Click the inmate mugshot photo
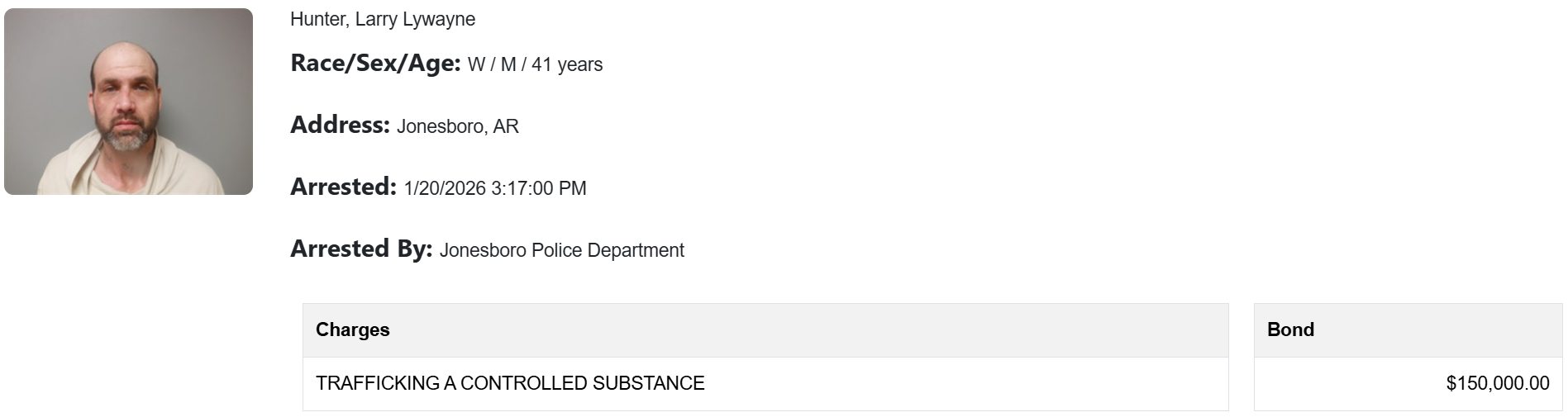The image size is (1568, 417). pyautogui.click(x=128, y=102)
